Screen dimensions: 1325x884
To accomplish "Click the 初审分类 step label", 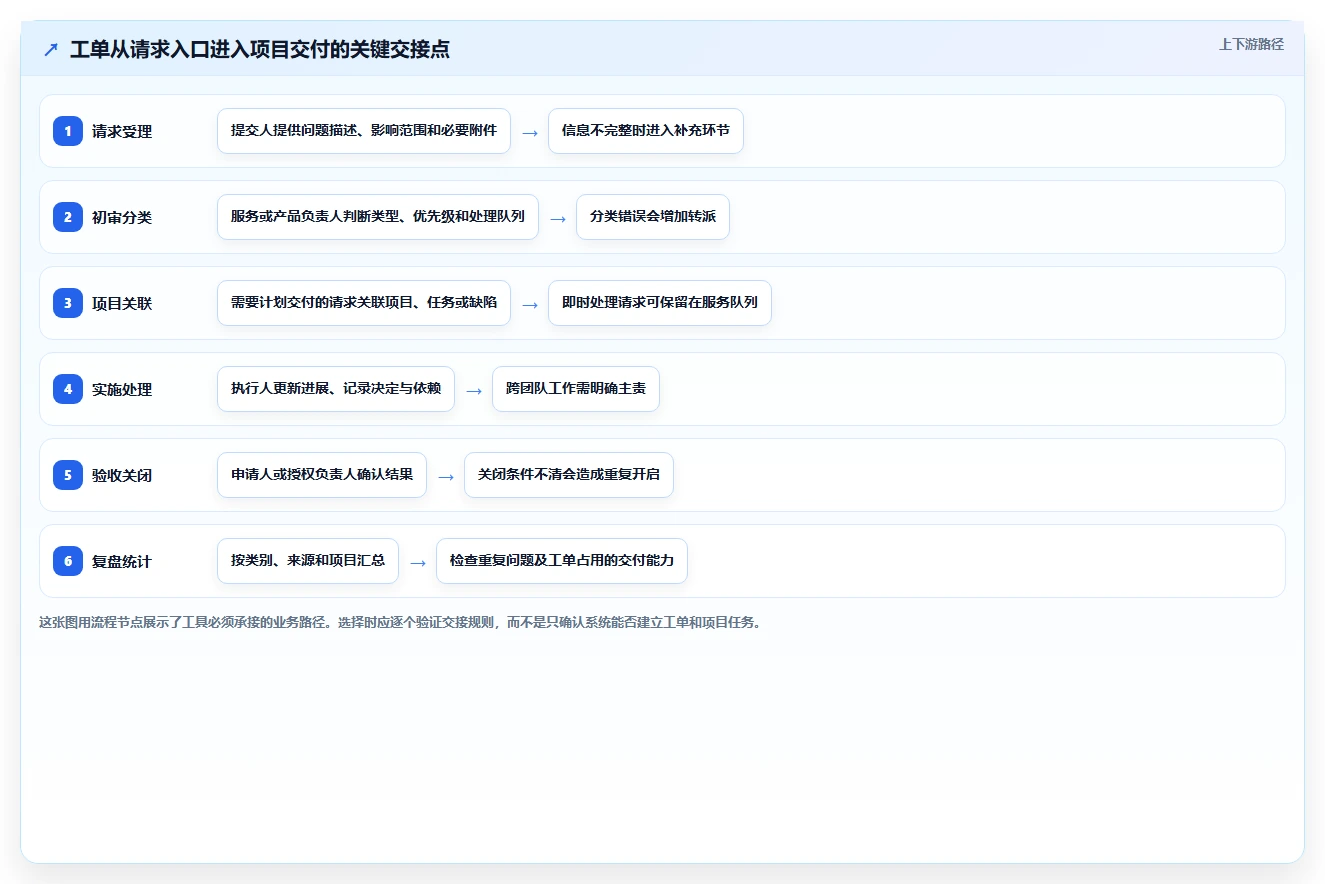I will pyautogui.click(x=122, y=217).
